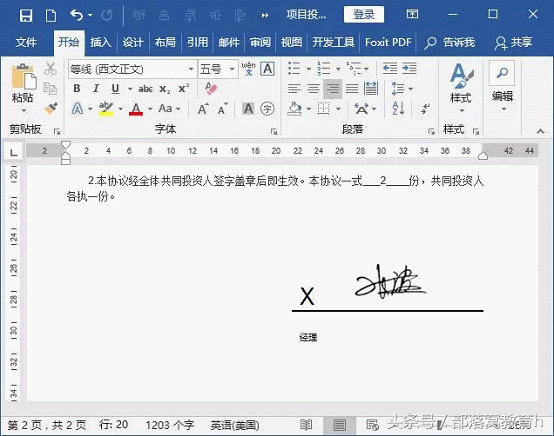Image resolution: width=554 pixels, height=436 pixels.
Task: Create a new blank document from the quick access bar
Action: click(x=51, y=15)
